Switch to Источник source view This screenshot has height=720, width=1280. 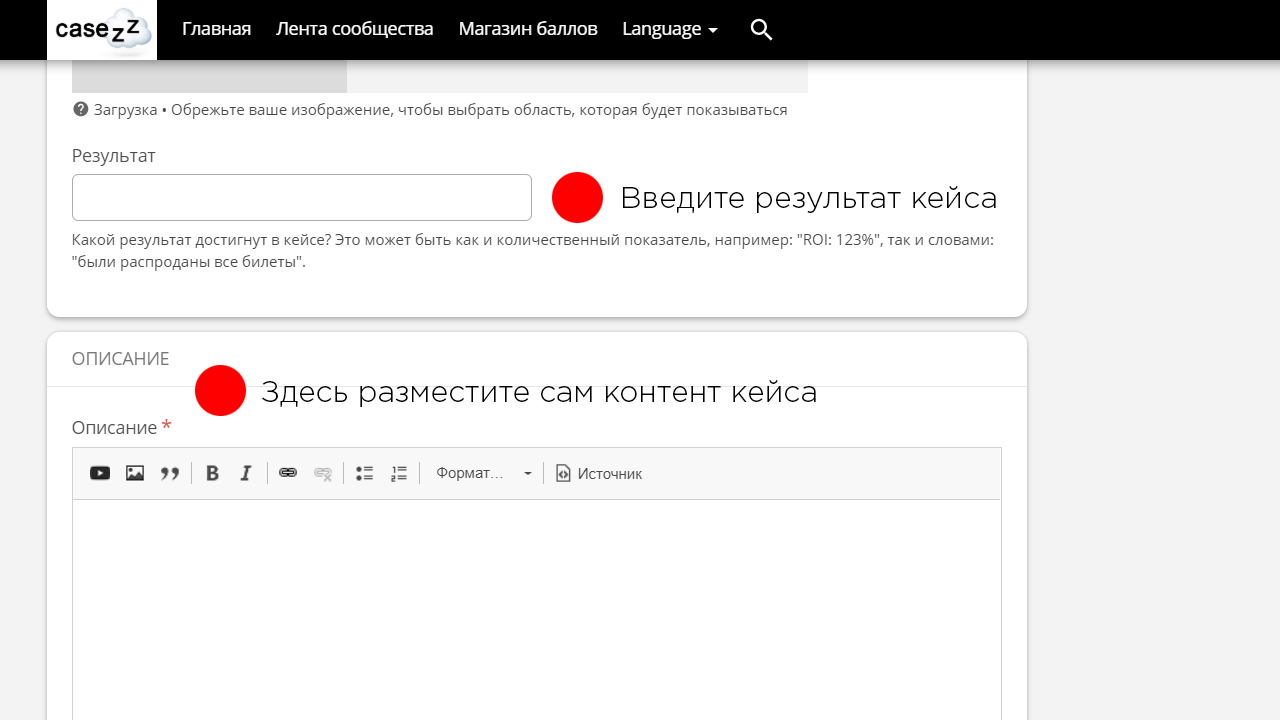599,473
